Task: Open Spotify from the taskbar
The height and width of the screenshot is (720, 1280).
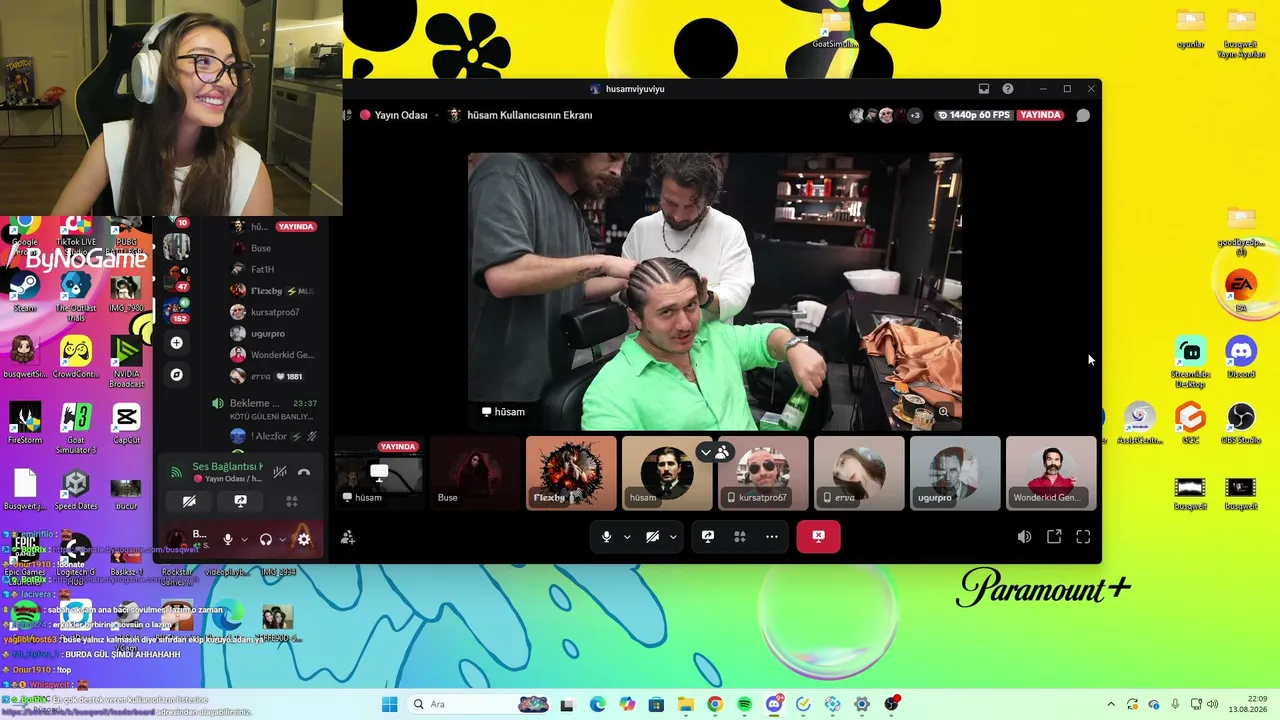Action: (744, 704)
